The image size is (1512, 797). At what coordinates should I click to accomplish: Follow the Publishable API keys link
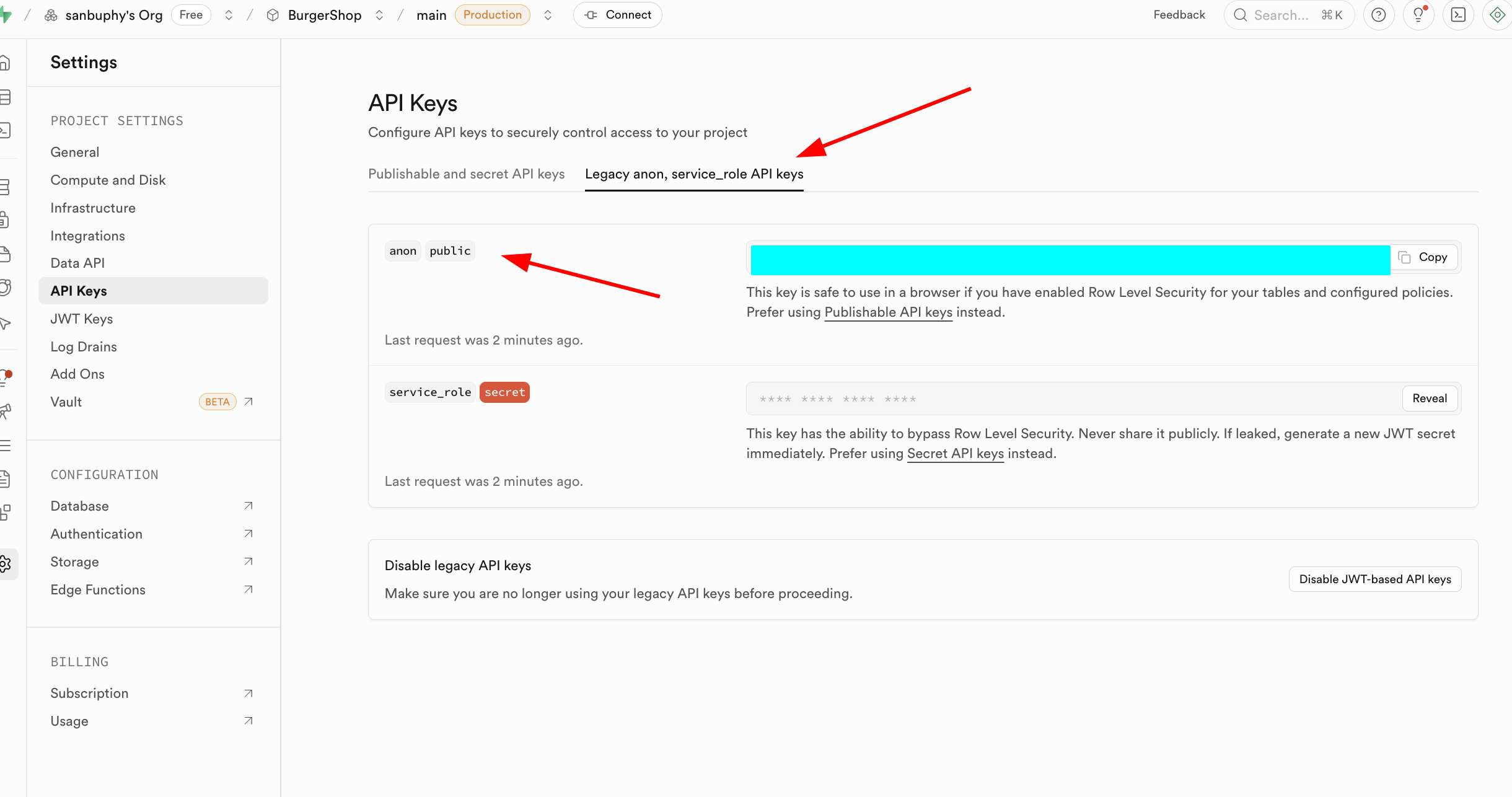[x=888, y=312]
